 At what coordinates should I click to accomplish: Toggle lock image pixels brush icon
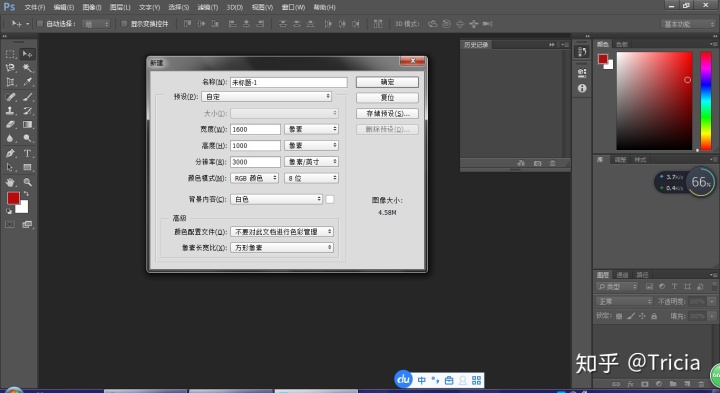(631, 316)
